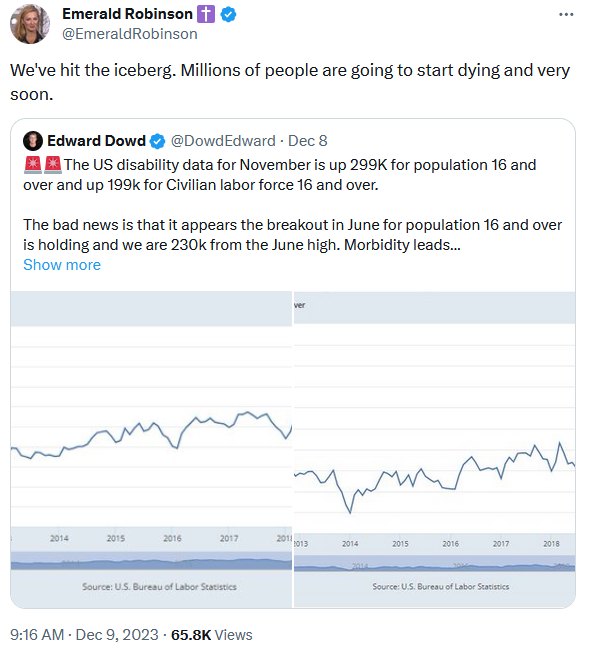Screen dimensions: 589x652
Task: Click the 9:16 AM Dec 9, 2023 timestamp
Action: 84,635
